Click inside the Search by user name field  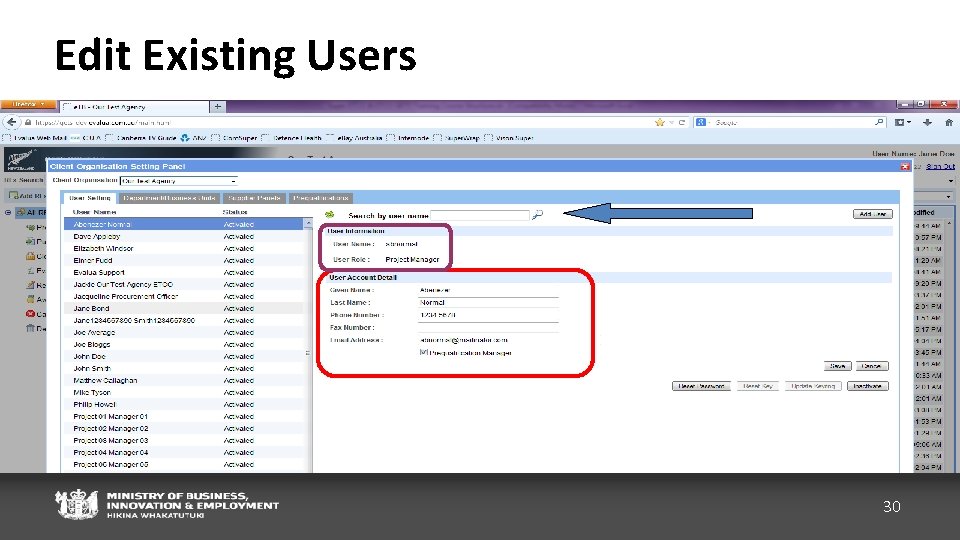click(479, 215)
